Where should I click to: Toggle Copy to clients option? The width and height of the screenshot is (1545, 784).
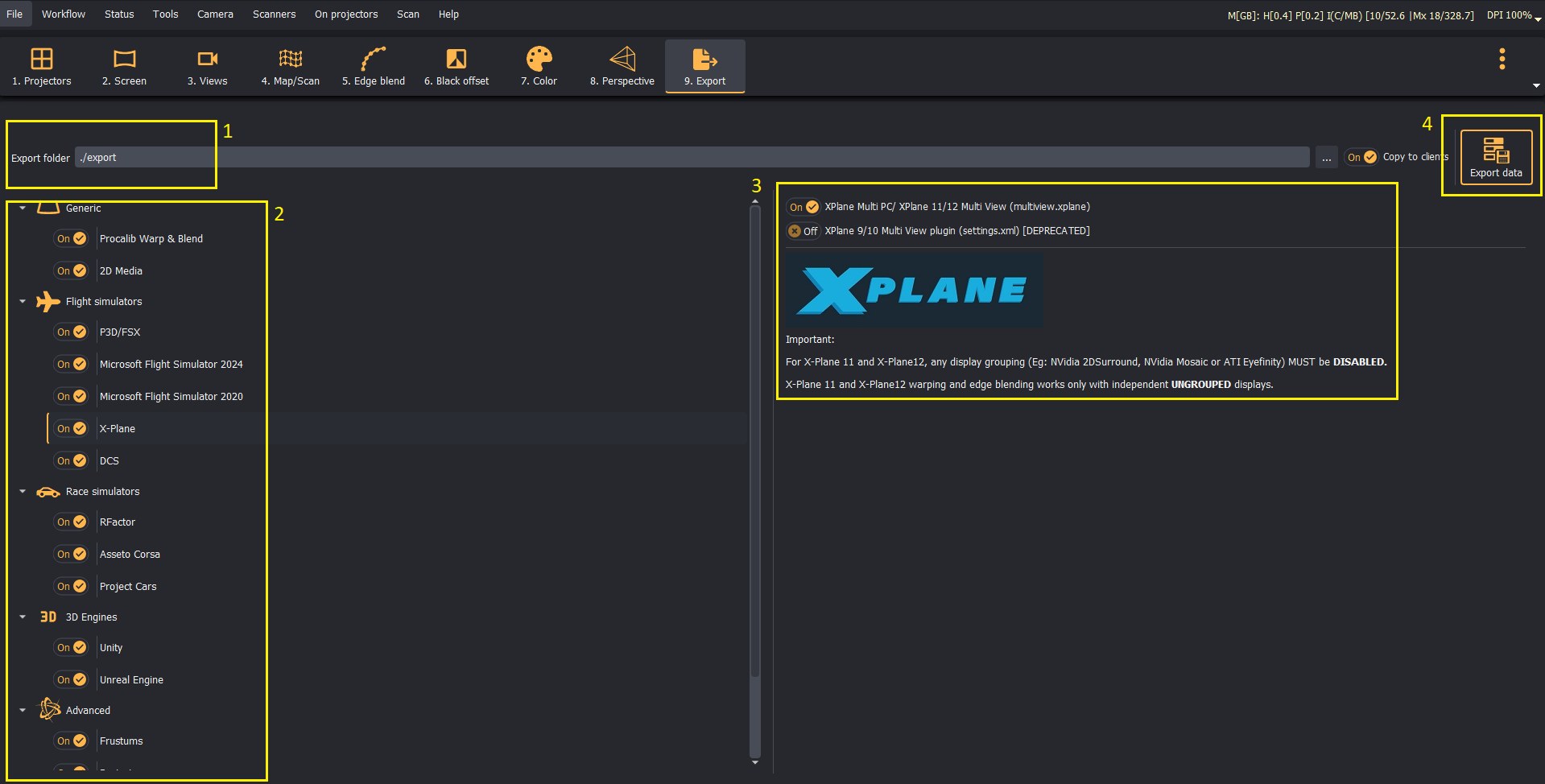point(1362,157)
